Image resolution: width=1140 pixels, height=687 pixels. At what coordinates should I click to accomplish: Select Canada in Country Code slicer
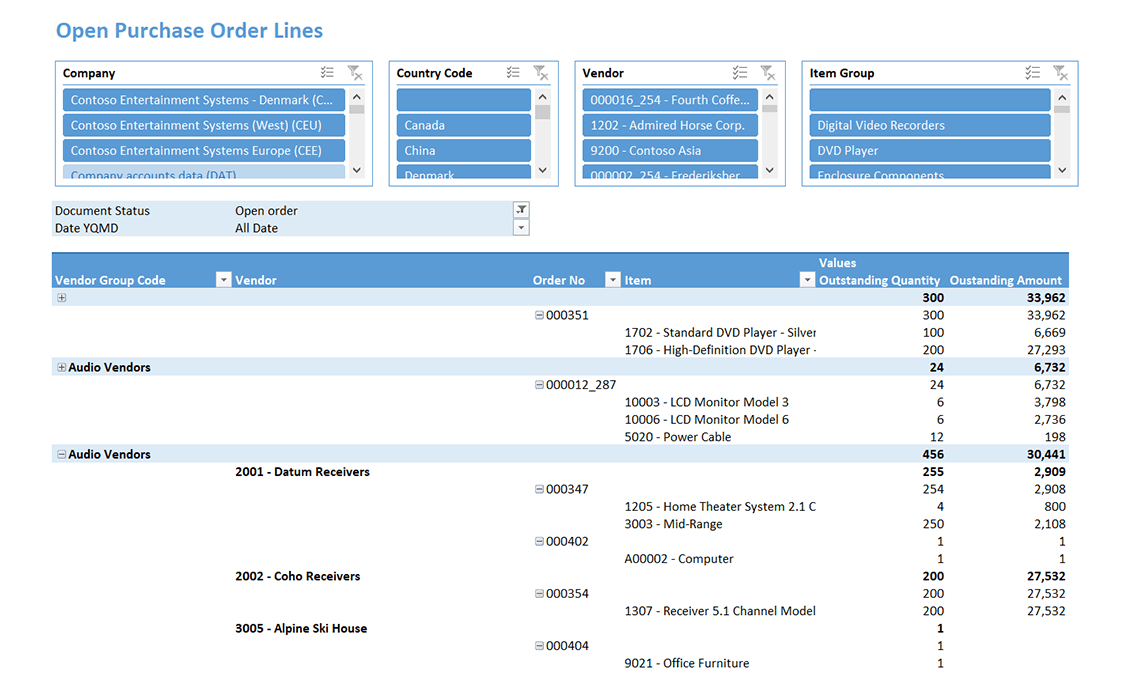pos(464,125)
